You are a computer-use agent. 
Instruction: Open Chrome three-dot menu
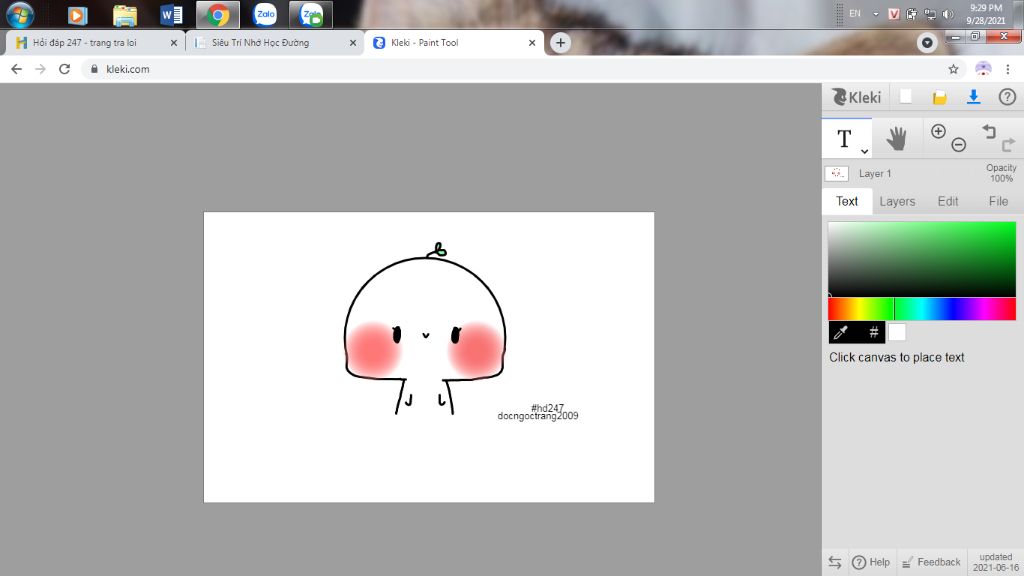pos(1008,69)
